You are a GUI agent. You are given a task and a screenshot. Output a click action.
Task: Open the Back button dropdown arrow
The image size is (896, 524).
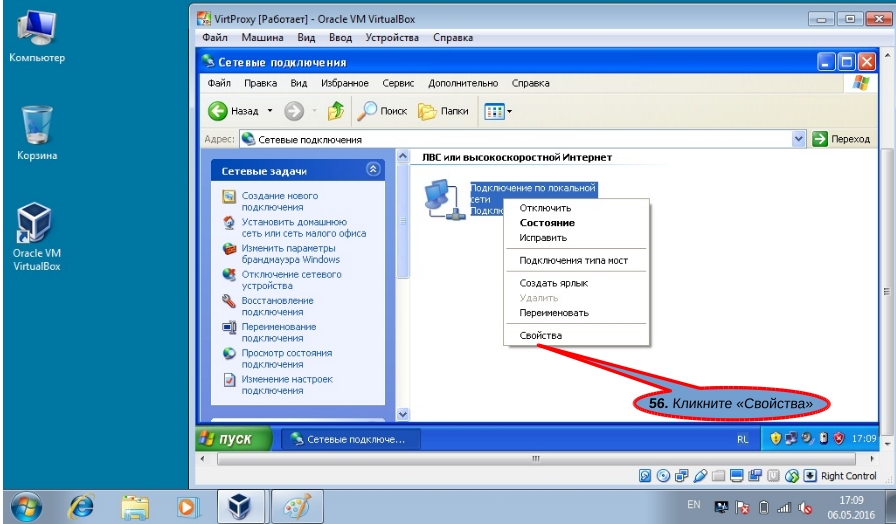coord(270,111)
